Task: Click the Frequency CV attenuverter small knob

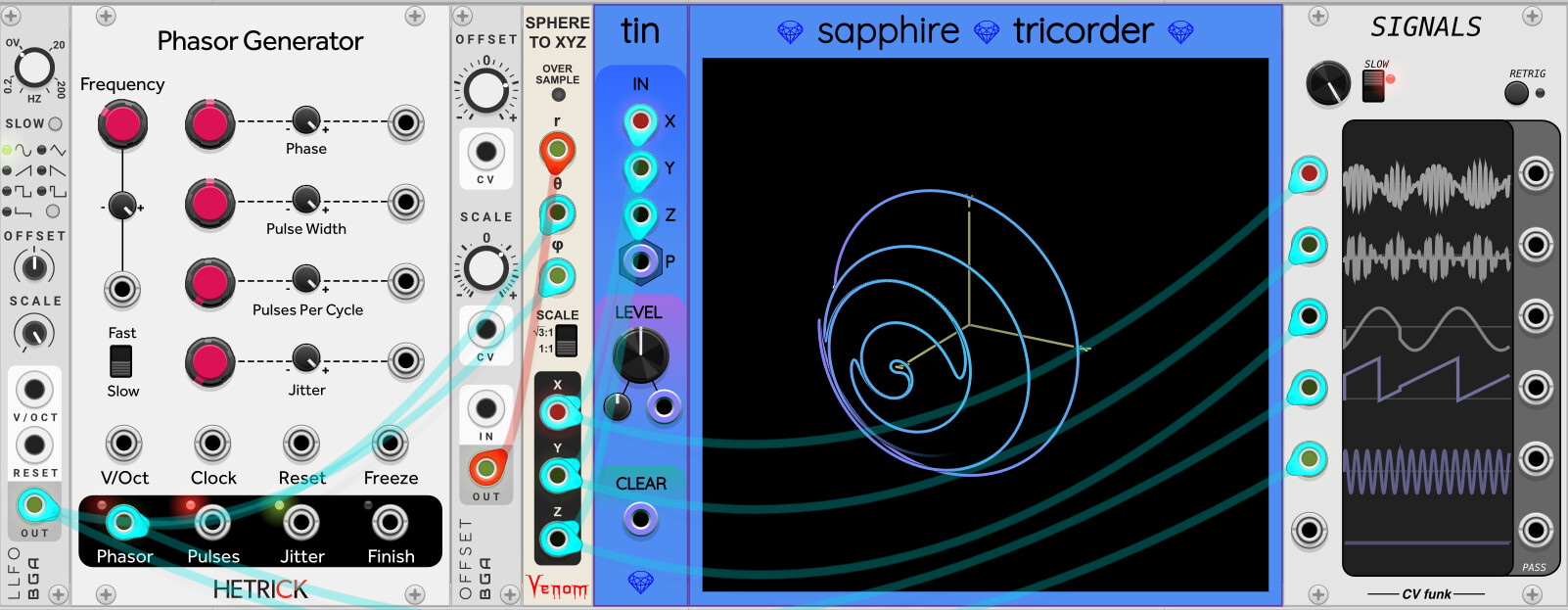Action: 122,206
